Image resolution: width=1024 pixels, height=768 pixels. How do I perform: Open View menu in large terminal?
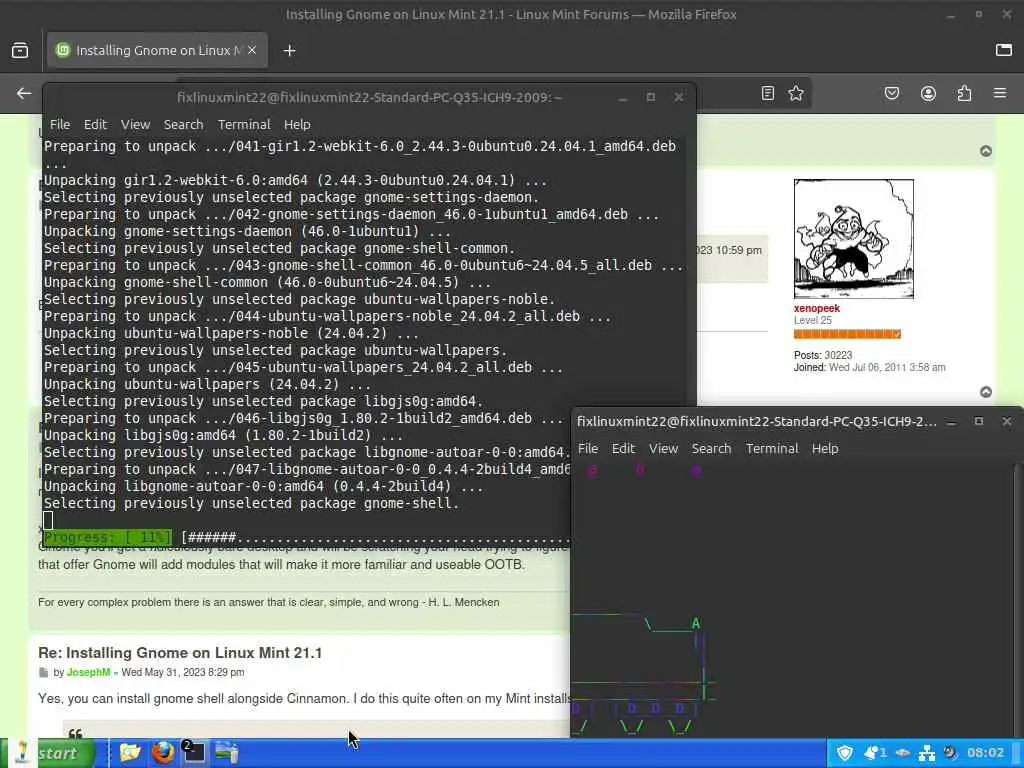click(x=135, y=124)
